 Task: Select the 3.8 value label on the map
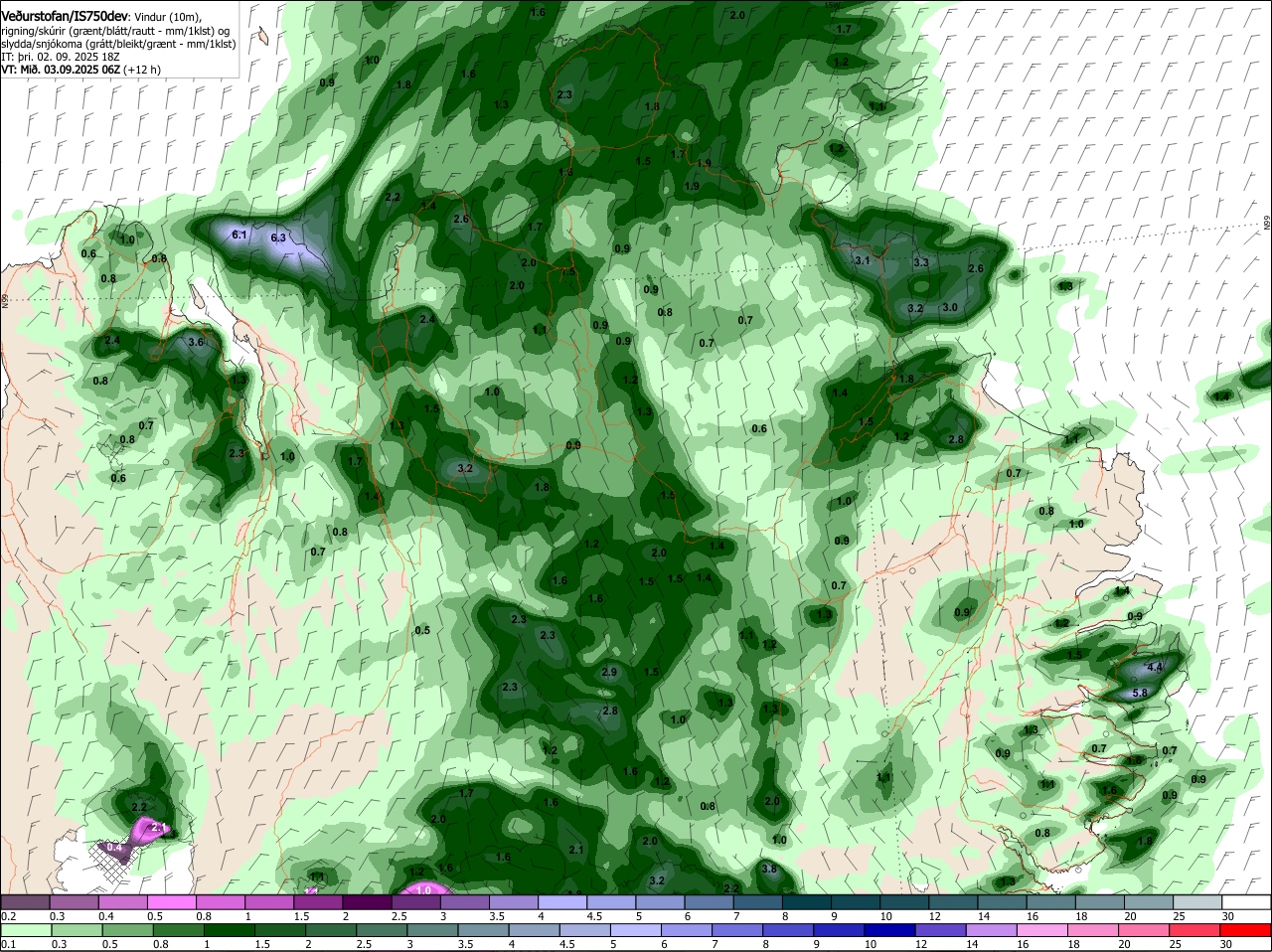[x=768, y=869]
